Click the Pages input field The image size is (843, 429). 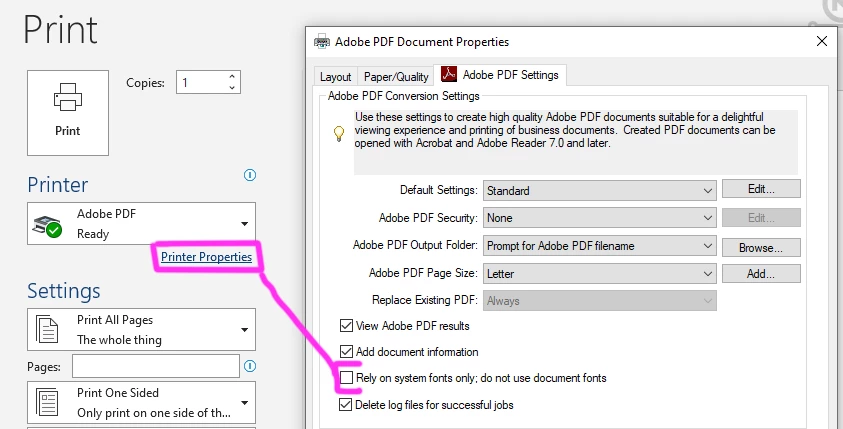(x=156, y=366)
